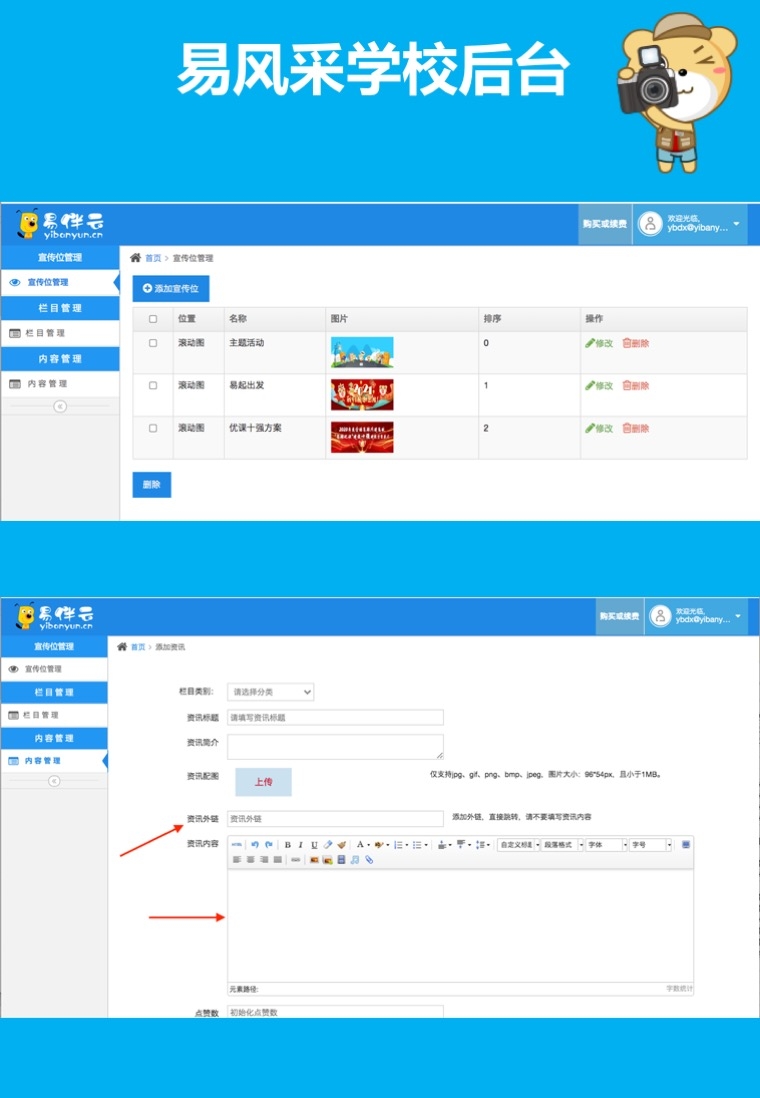
Task: Click the insert video icon
Action: tap(341, 859)
